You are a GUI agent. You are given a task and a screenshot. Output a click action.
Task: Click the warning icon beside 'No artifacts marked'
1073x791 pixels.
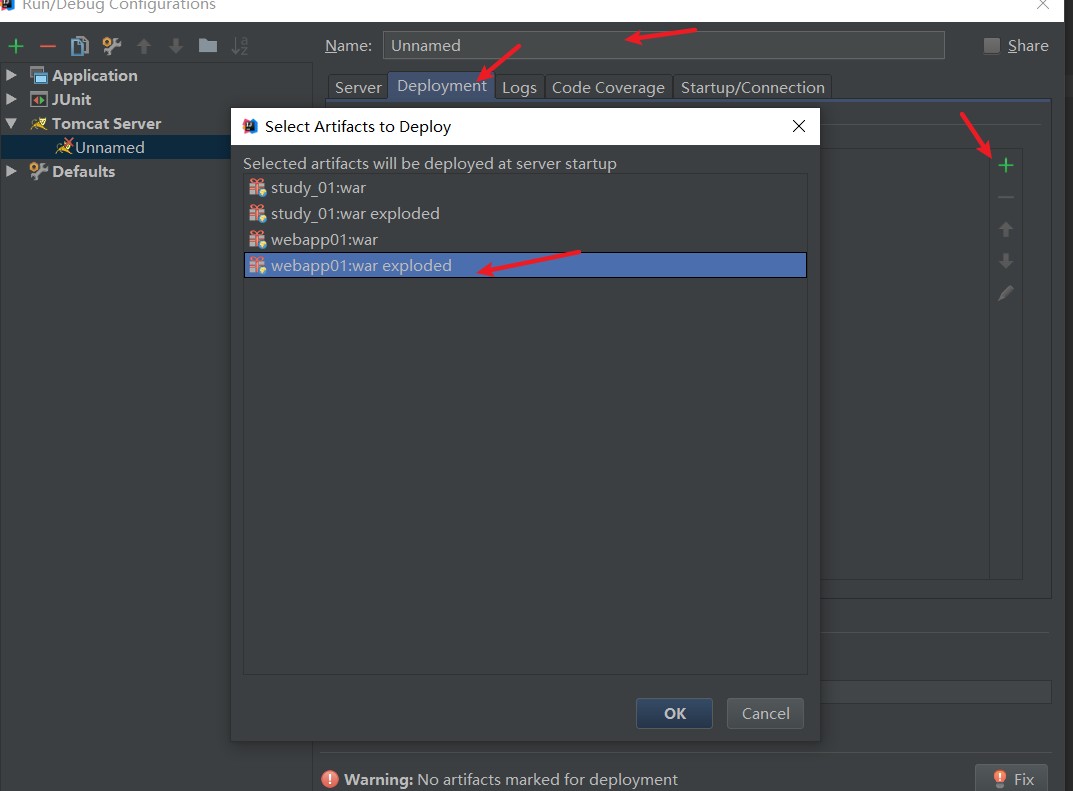(330, 779)
